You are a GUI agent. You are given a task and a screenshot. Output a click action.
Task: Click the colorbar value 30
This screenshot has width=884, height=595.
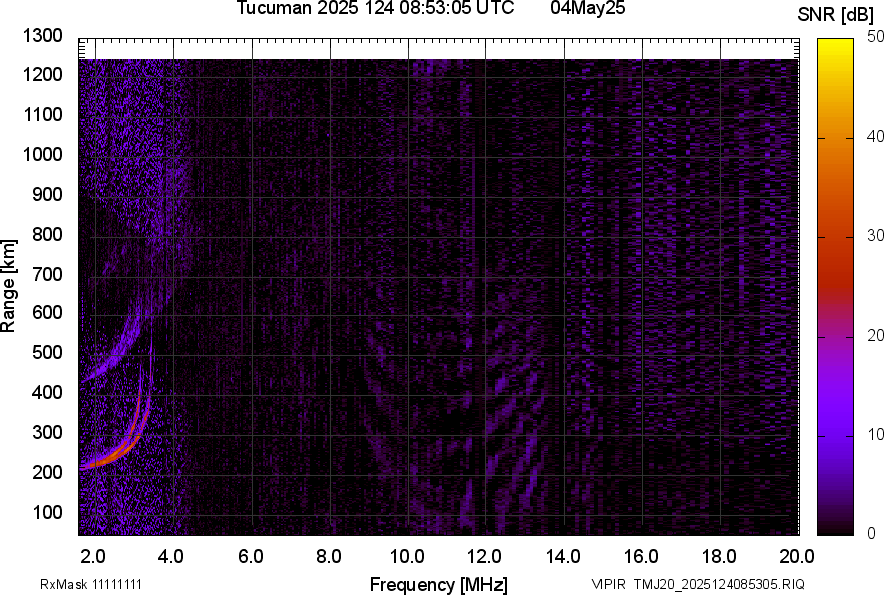(x=875, y=235)
